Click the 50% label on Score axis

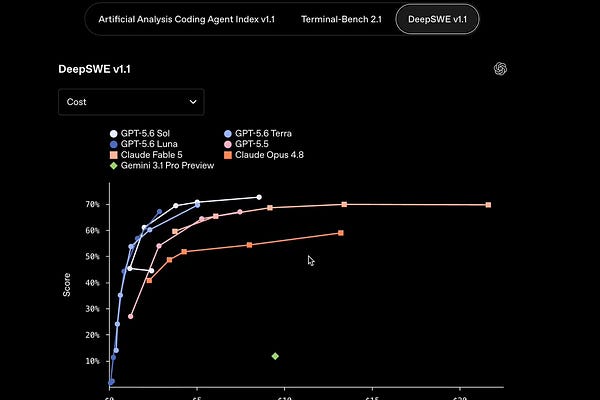(x=93, y=256)
